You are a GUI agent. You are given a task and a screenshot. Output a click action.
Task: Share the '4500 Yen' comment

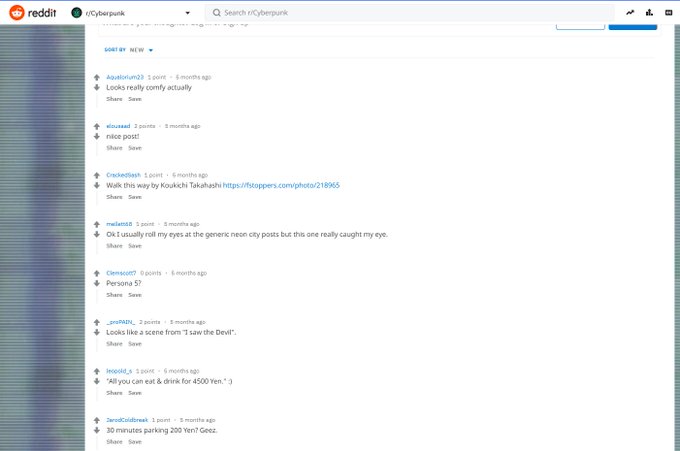[x=114, y=393]
